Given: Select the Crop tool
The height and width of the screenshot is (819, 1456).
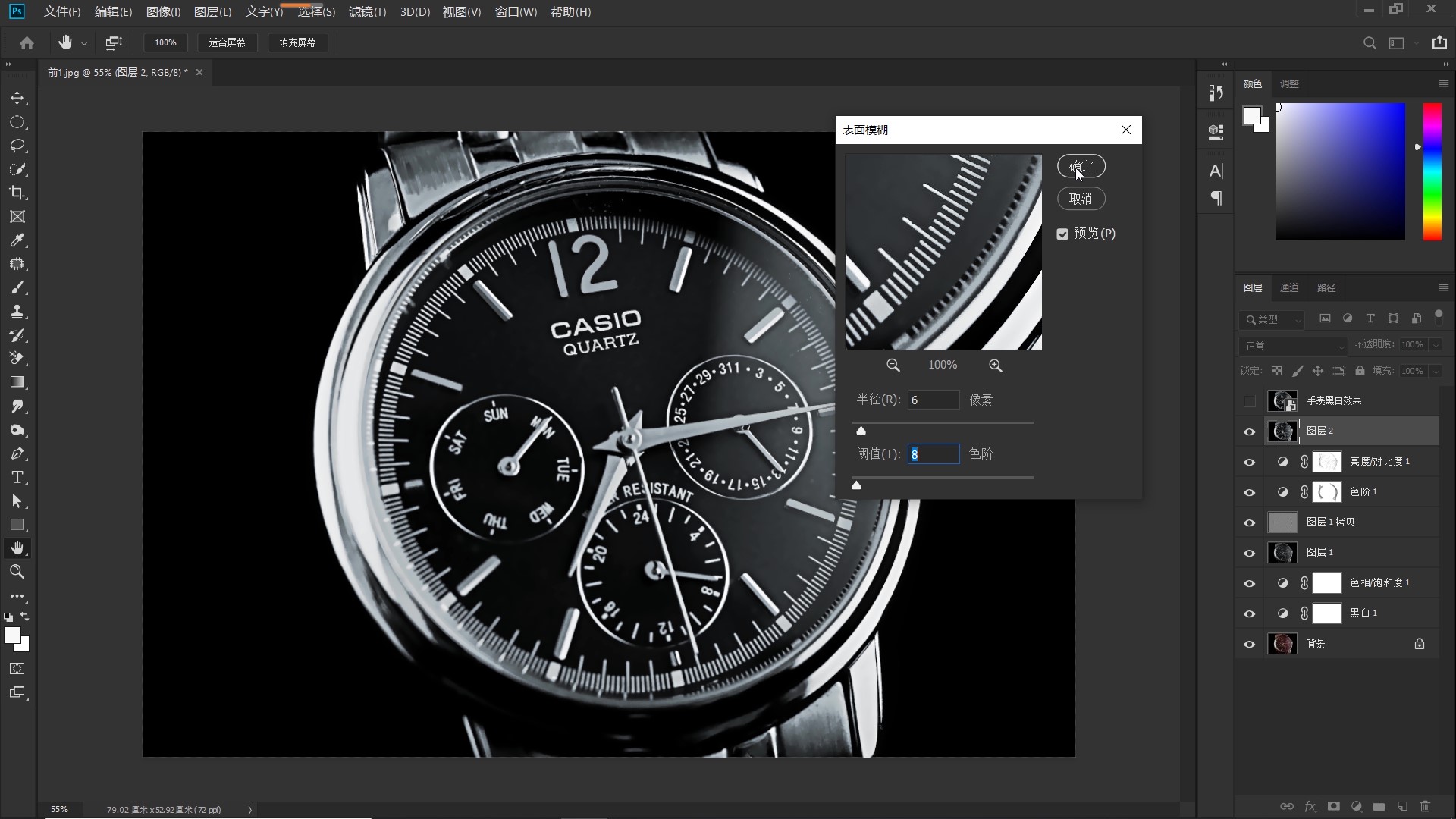Looking at the screenshot, I should [x=17, y=193].
